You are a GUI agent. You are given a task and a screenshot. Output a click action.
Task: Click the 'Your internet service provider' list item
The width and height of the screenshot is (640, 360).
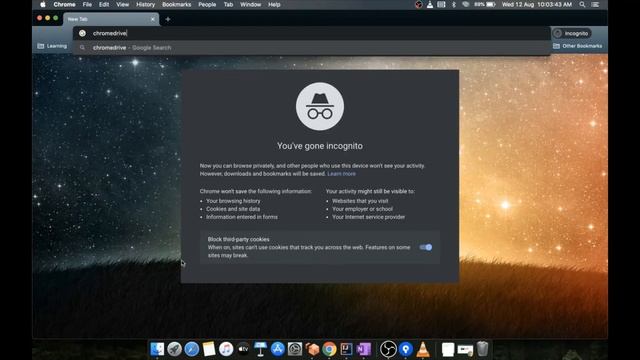click(369, 217)
